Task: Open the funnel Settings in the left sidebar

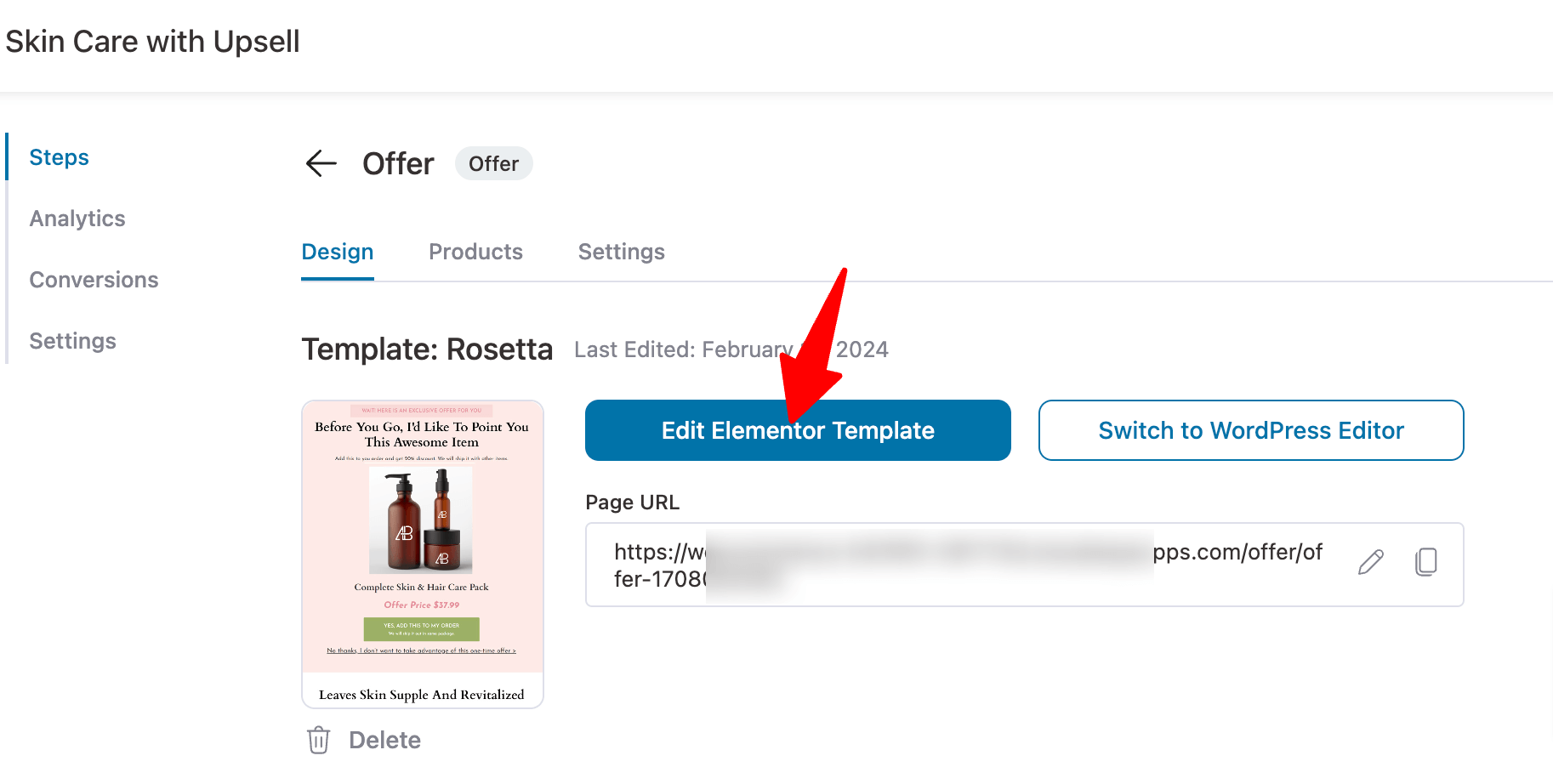Action: click(x=72, y=341)
